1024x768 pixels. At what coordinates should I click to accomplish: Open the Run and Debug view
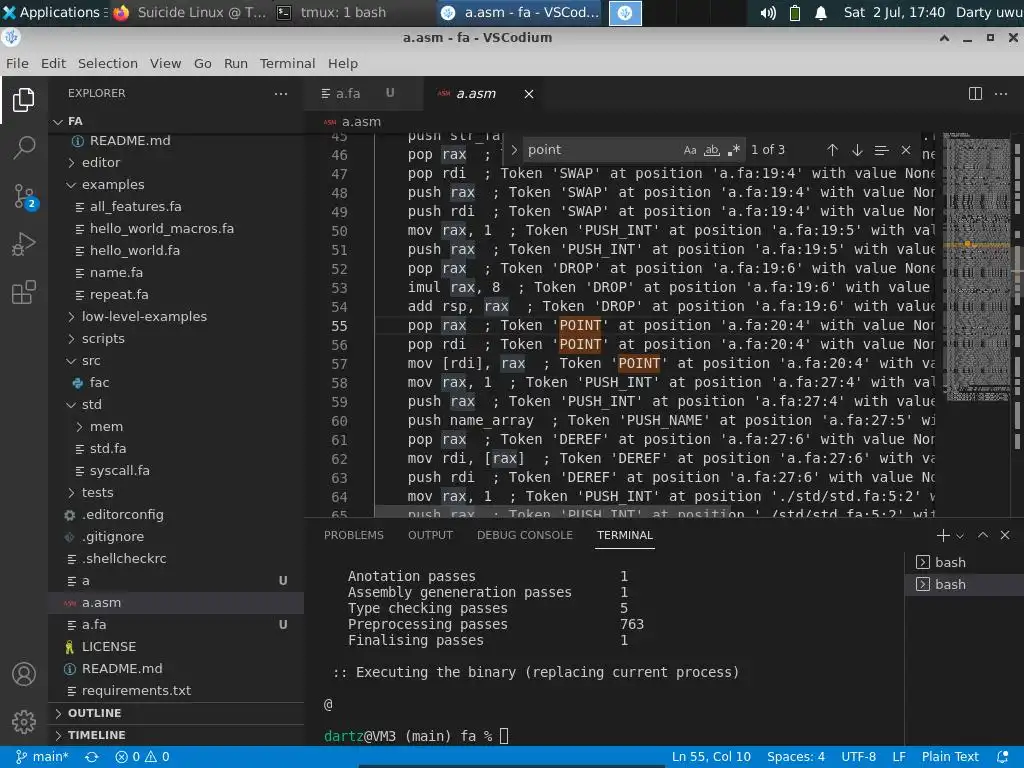click(24, 244)
